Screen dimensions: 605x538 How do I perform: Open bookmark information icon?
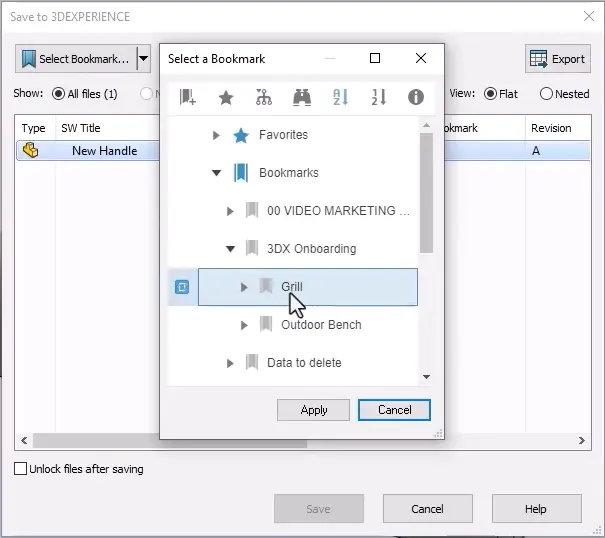416,97
